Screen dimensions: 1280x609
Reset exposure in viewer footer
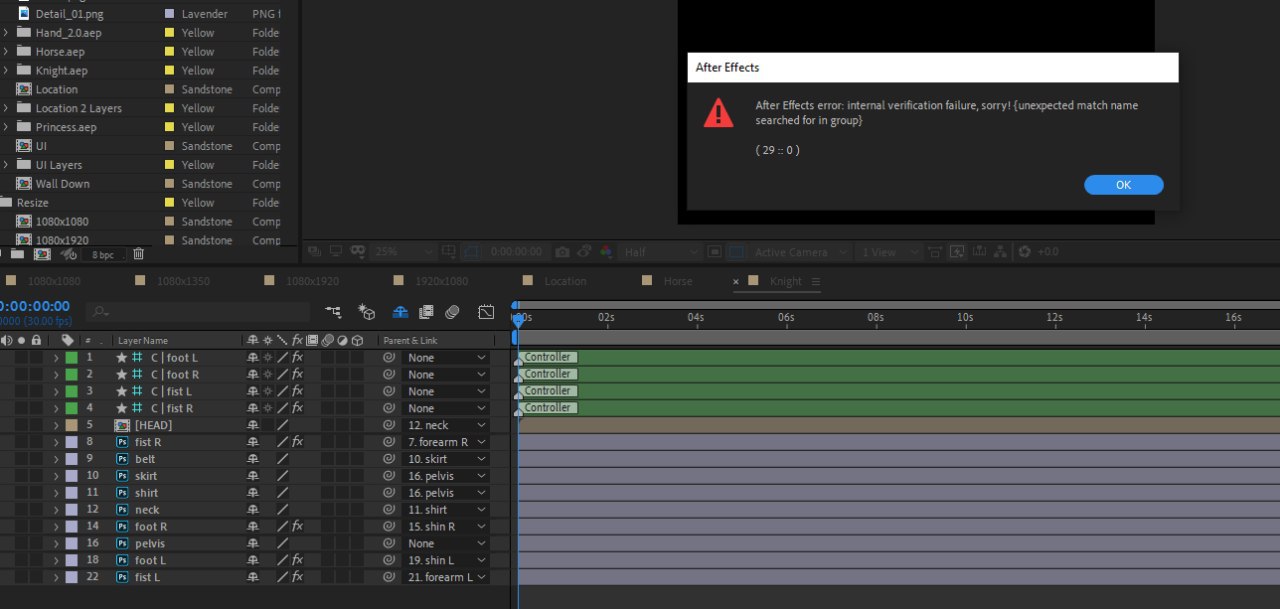[1024, 252]
